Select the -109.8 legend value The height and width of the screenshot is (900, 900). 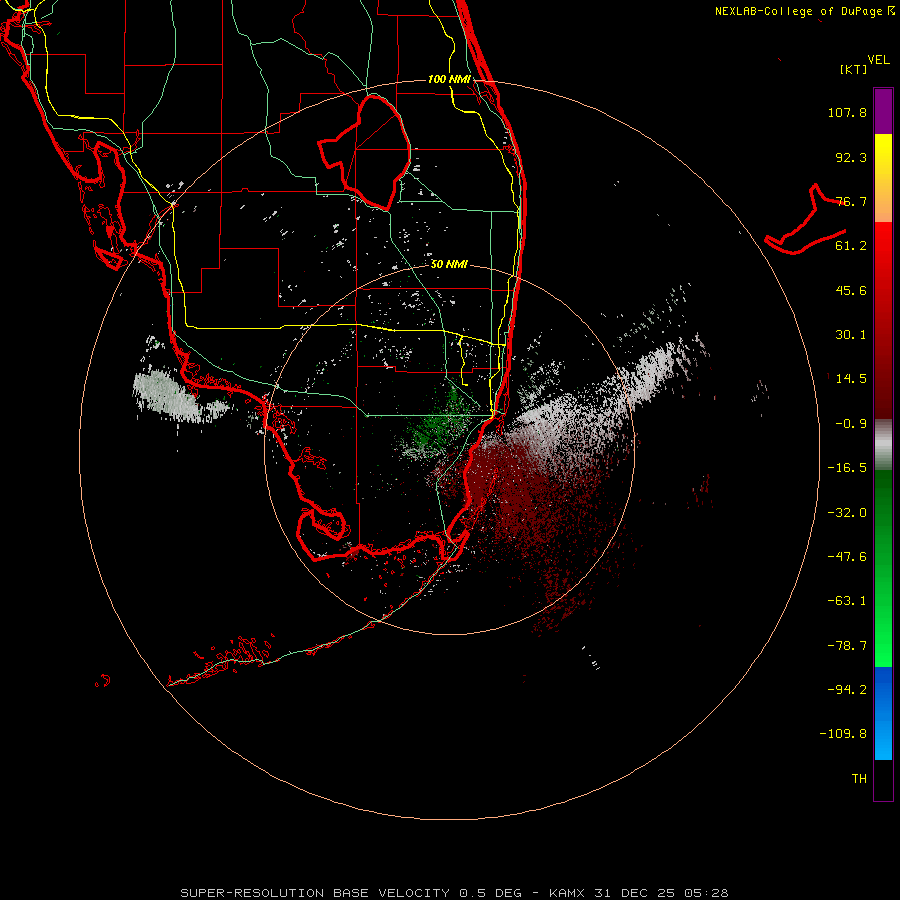coord(843,734)
